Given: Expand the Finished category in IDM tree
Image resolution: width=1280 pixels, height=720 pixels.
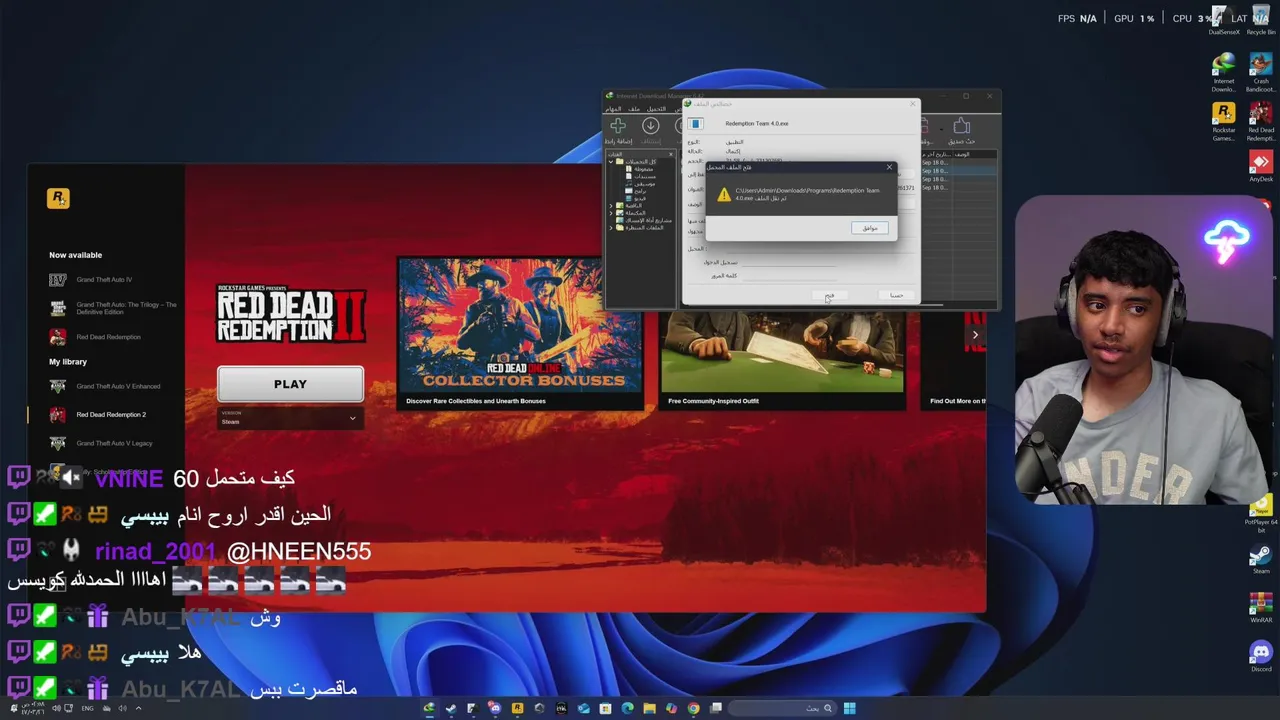Looking at the screenshot, I should coord(611,213).
